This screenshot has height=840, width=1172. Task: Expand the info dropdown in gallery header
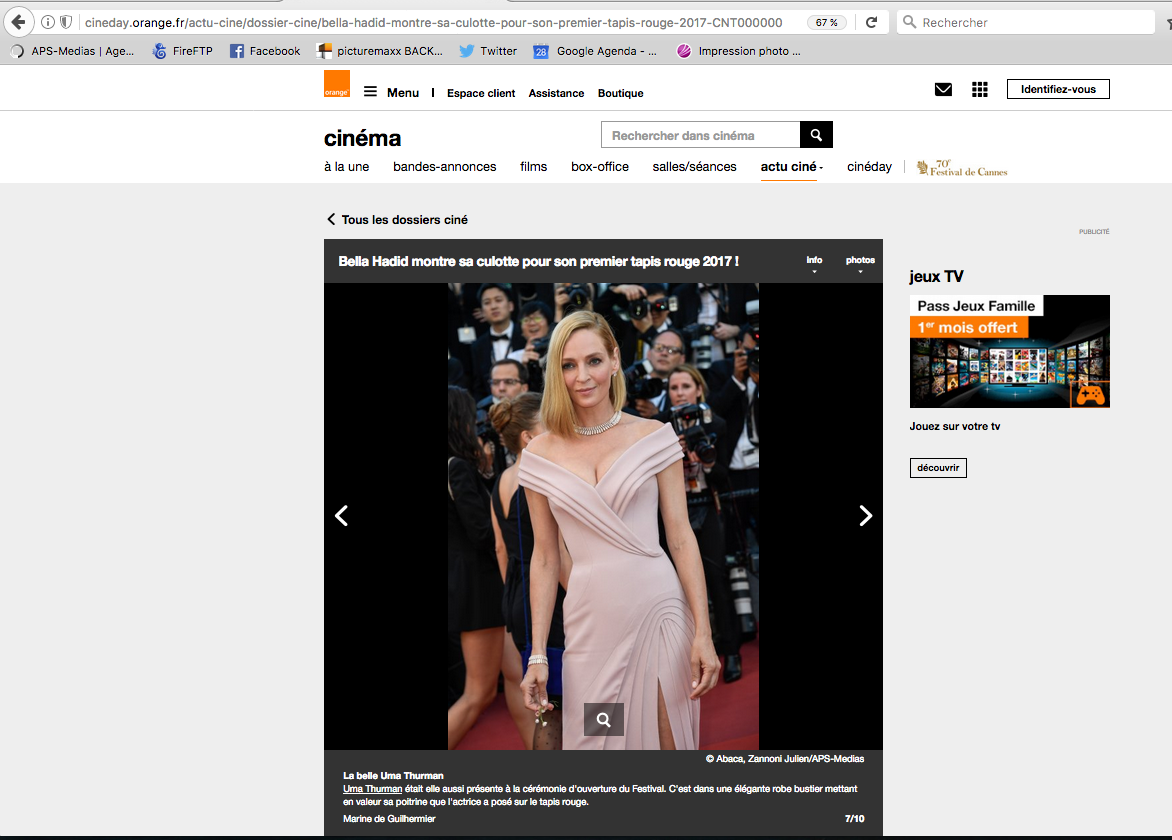point(814,264)
